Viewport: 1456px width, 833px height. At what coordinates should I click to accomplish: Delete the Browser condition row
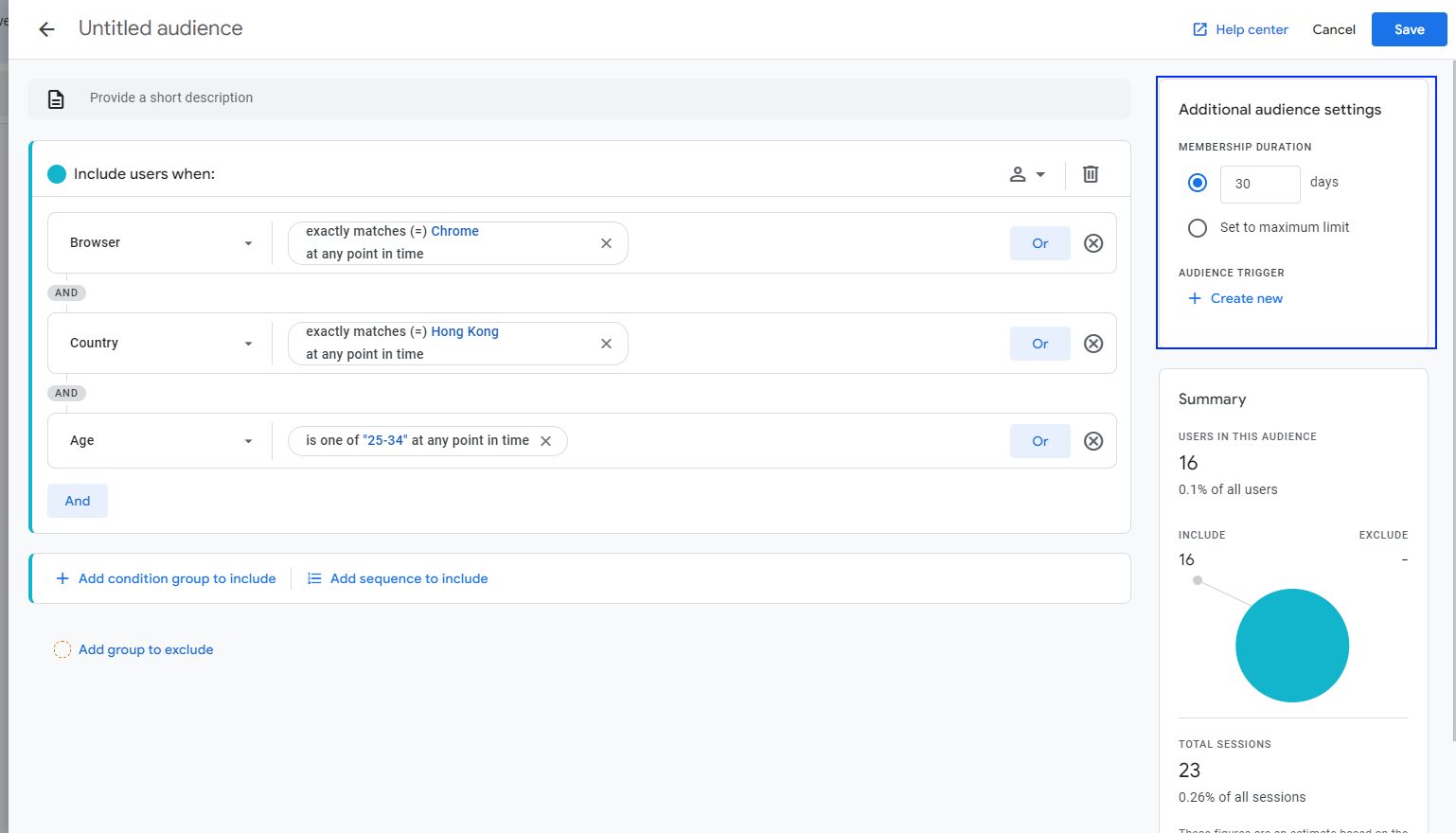tap(1093, 243)
